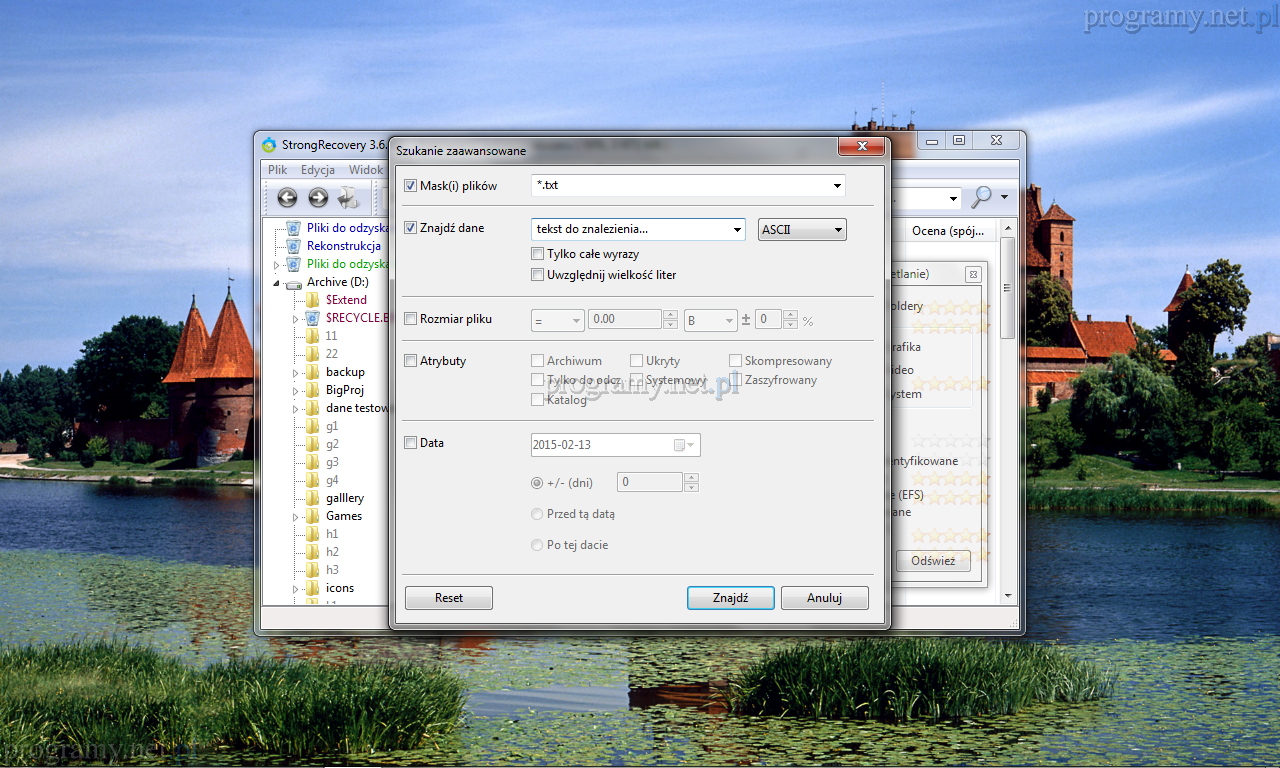Open the ASCII encoding dropdown
Screen dimensions: 1280x768
pyautogui.click(x=802, y=230)
